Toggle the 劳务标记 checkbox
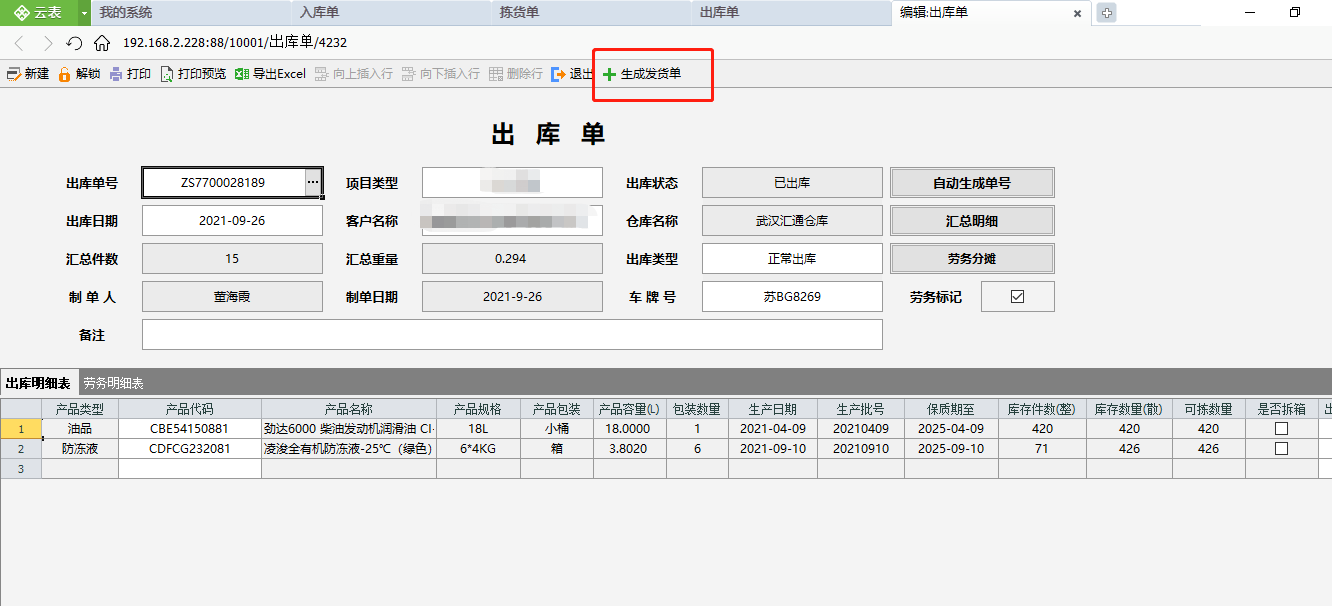The image size is (1332, 606). click(x=1018, y=297)
